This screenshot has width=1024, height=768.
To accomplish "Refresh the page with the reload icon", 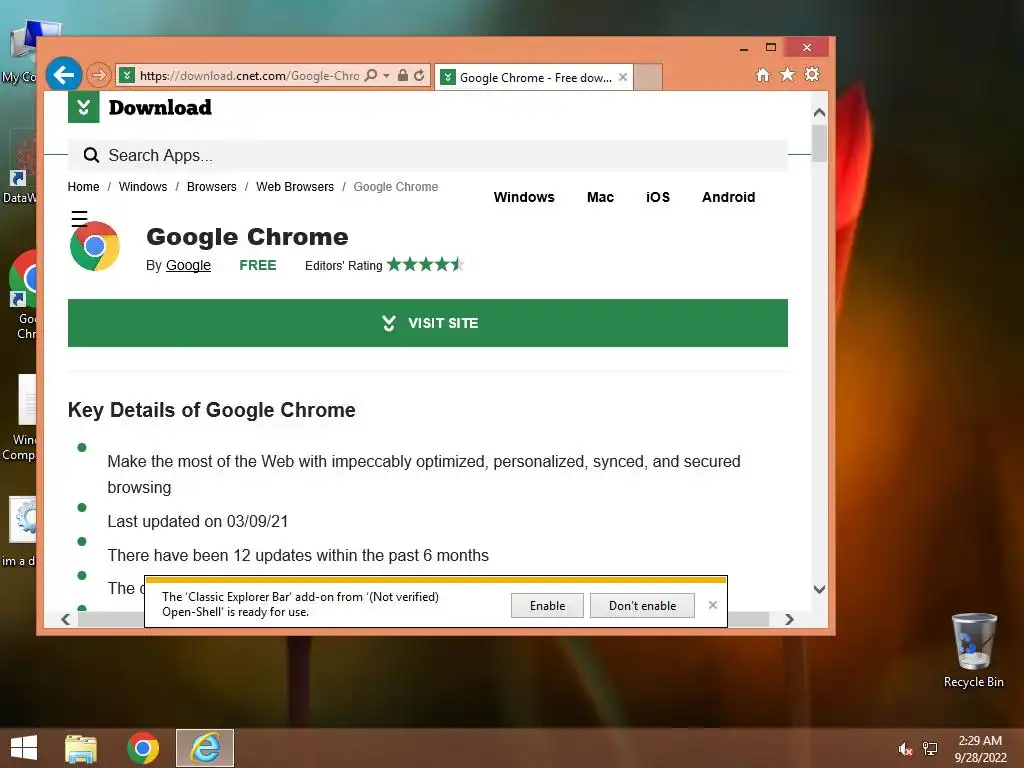I will tap(419, 75).
